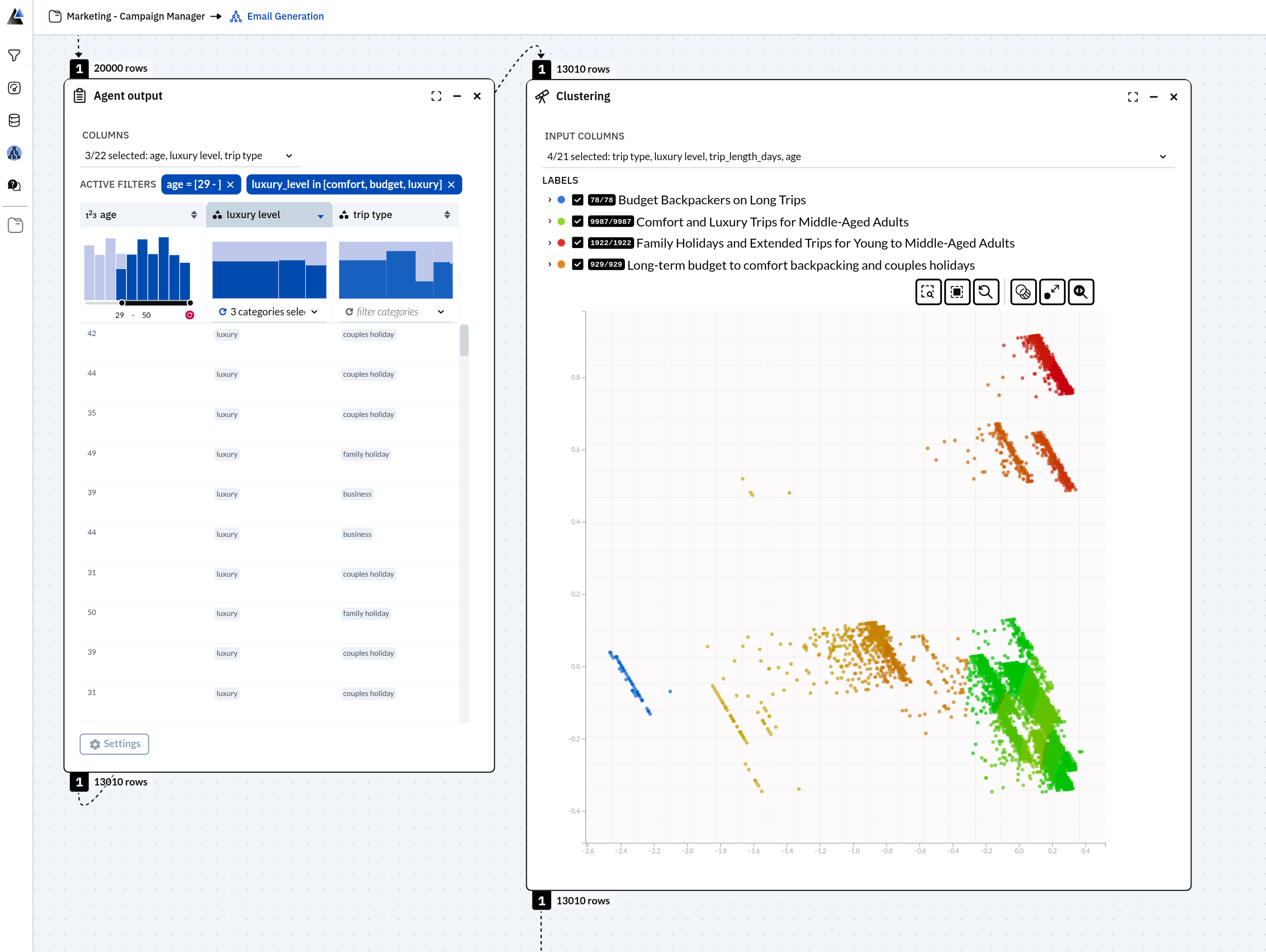
Task: Click the point resize tool icon
Action: point(1051,292)
